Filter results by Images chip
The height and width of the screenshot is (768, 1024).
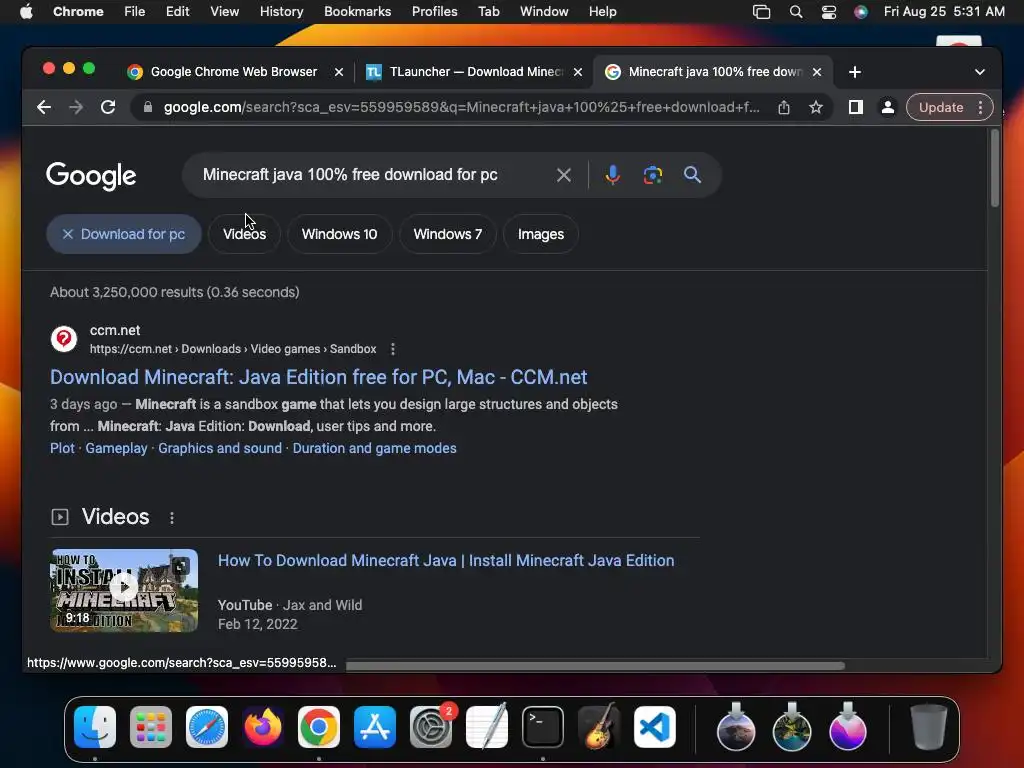(x=541, y=234)
